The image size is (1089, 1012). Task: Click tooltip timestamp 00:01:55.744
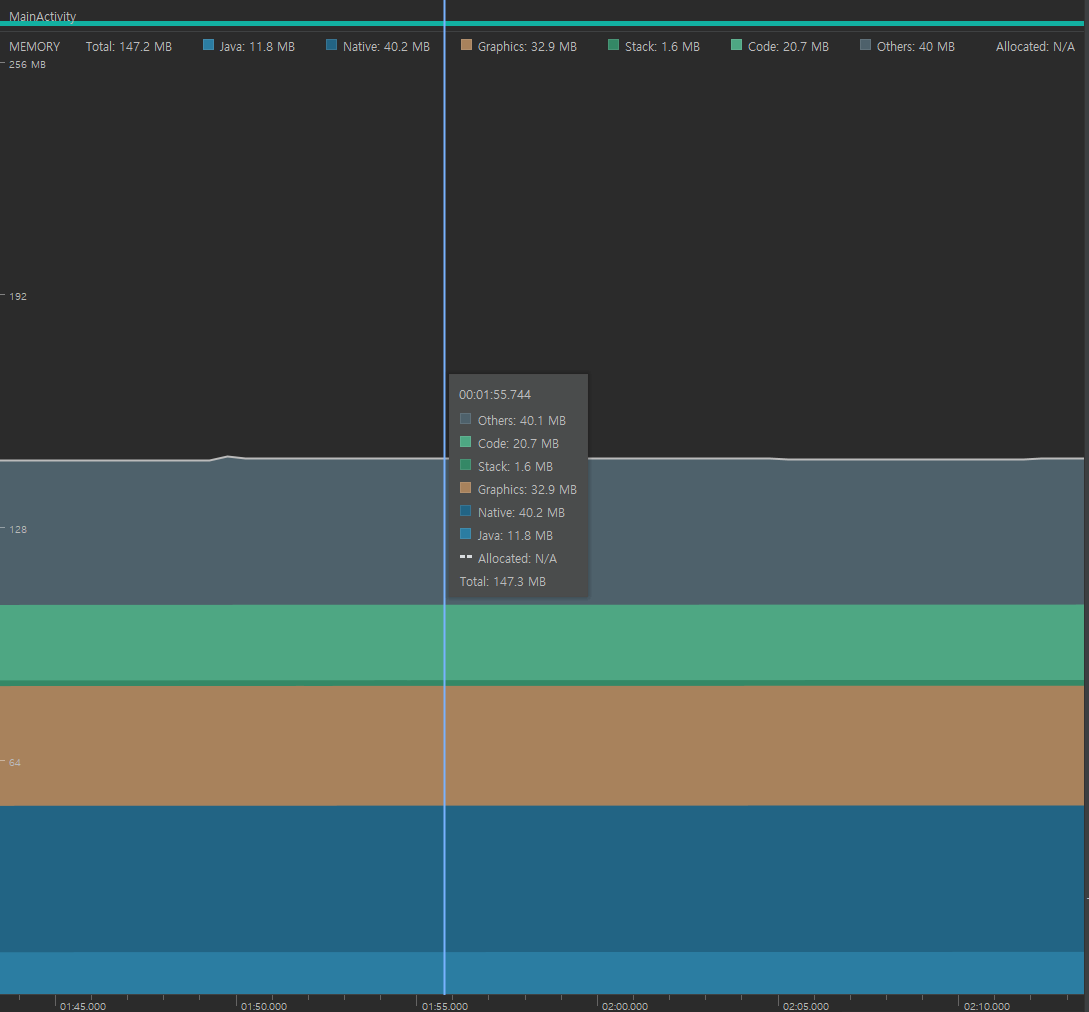tap(494, 395)
